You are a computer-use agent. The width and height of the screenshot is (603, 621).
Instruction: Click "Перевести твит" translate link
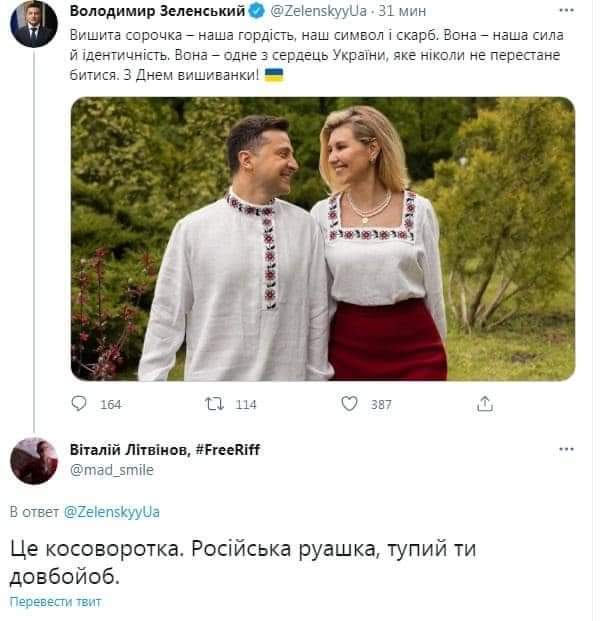(55, 602)
